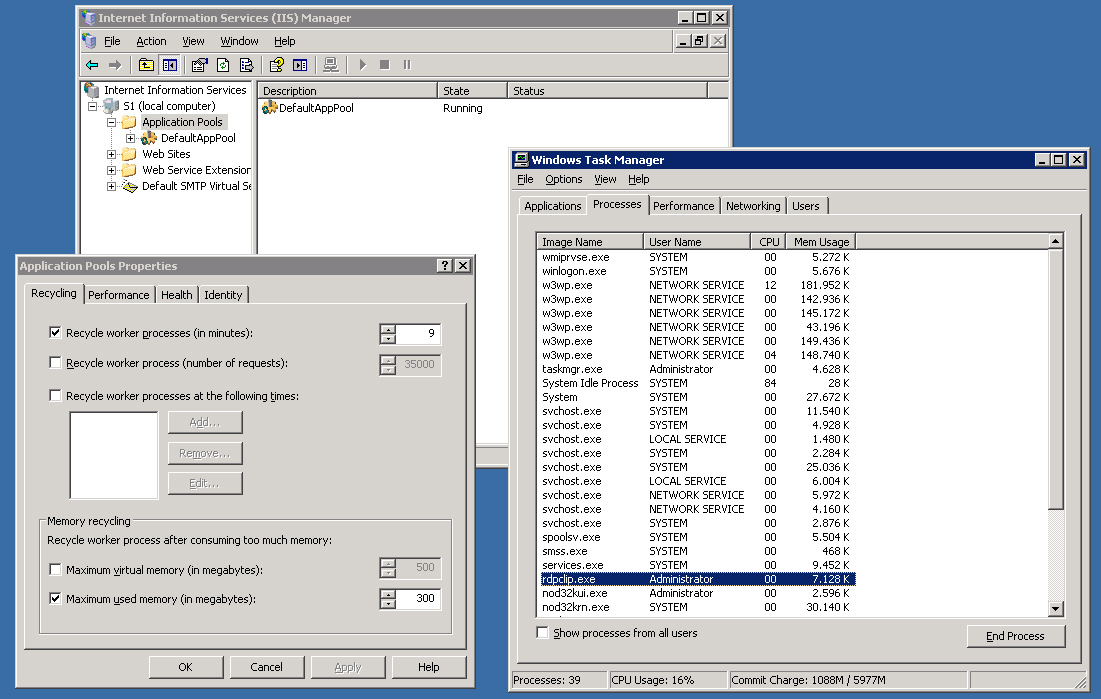
Task: Open the Users tab in Task Manager
Action: (x=805, y=206)
